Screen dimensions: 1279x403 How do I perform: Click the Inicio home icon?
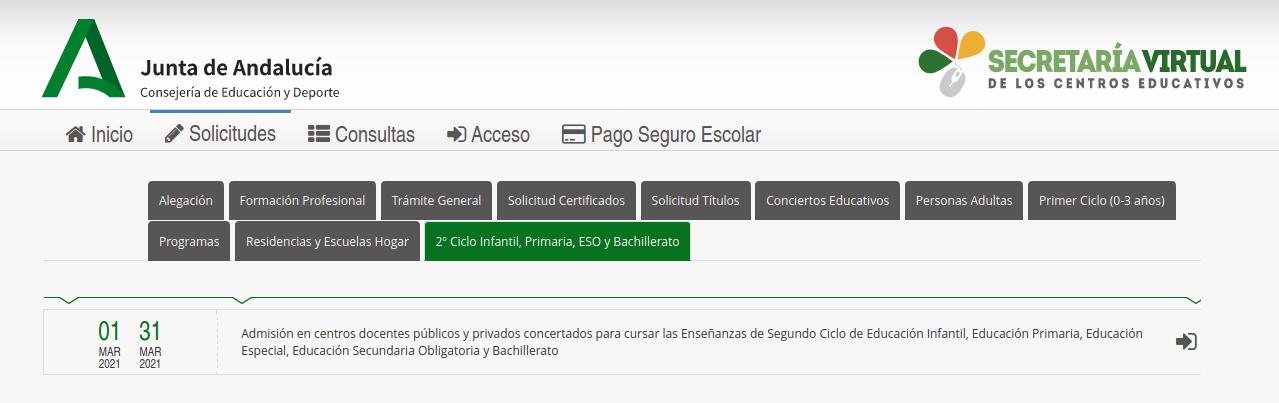[x=76, y=134]
